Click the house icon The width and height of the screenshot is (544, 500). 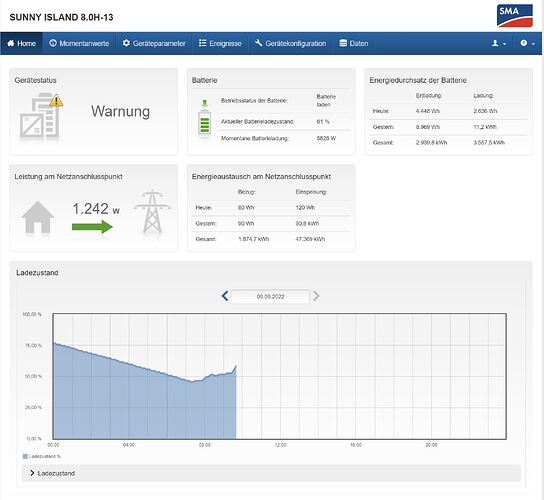pos(37,218)
